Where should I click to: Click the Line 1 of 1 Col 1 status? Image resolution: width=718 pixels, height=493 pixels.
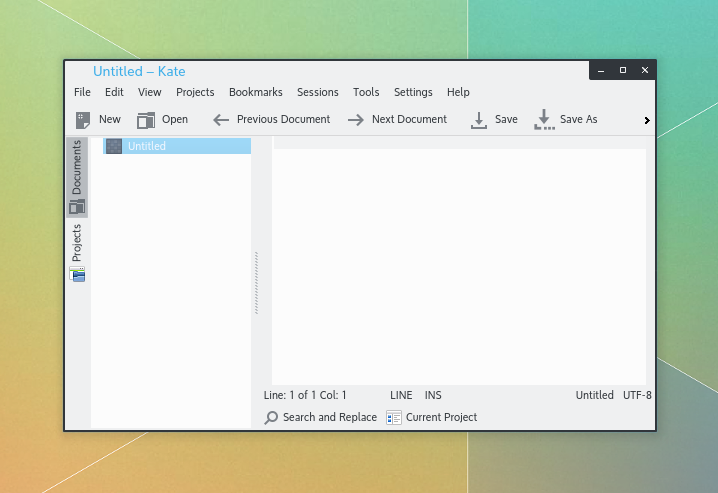point(305,395)
